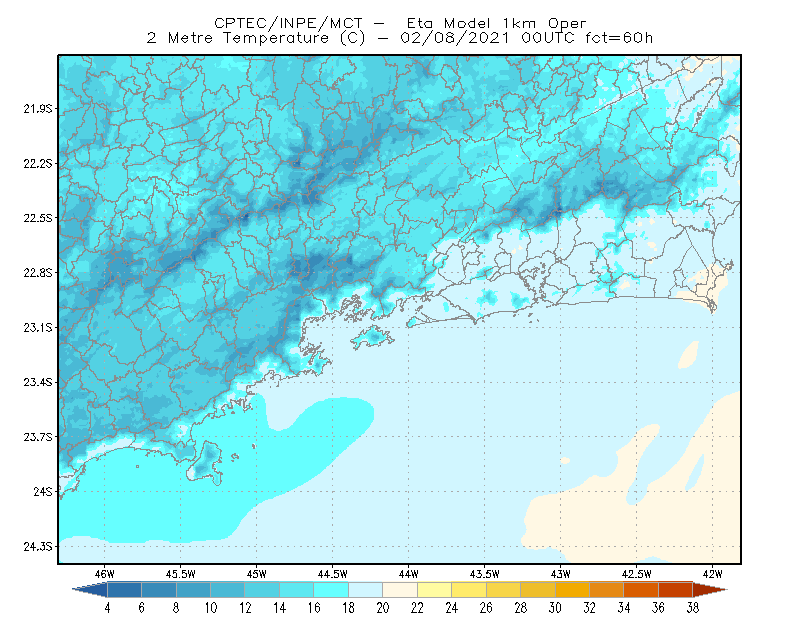Click the colorbar number 14
Viewport: 800px width, 618px height.
point(280,608)
